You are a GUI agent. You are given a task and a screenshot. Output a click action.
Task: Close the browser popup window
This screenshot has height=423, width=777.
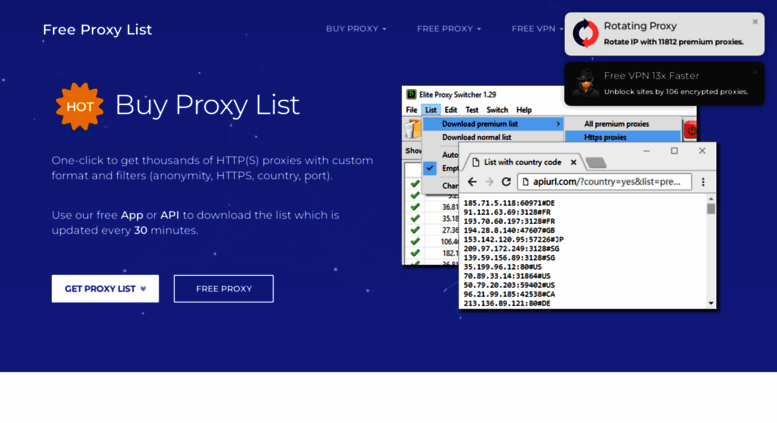coord(702,151)
